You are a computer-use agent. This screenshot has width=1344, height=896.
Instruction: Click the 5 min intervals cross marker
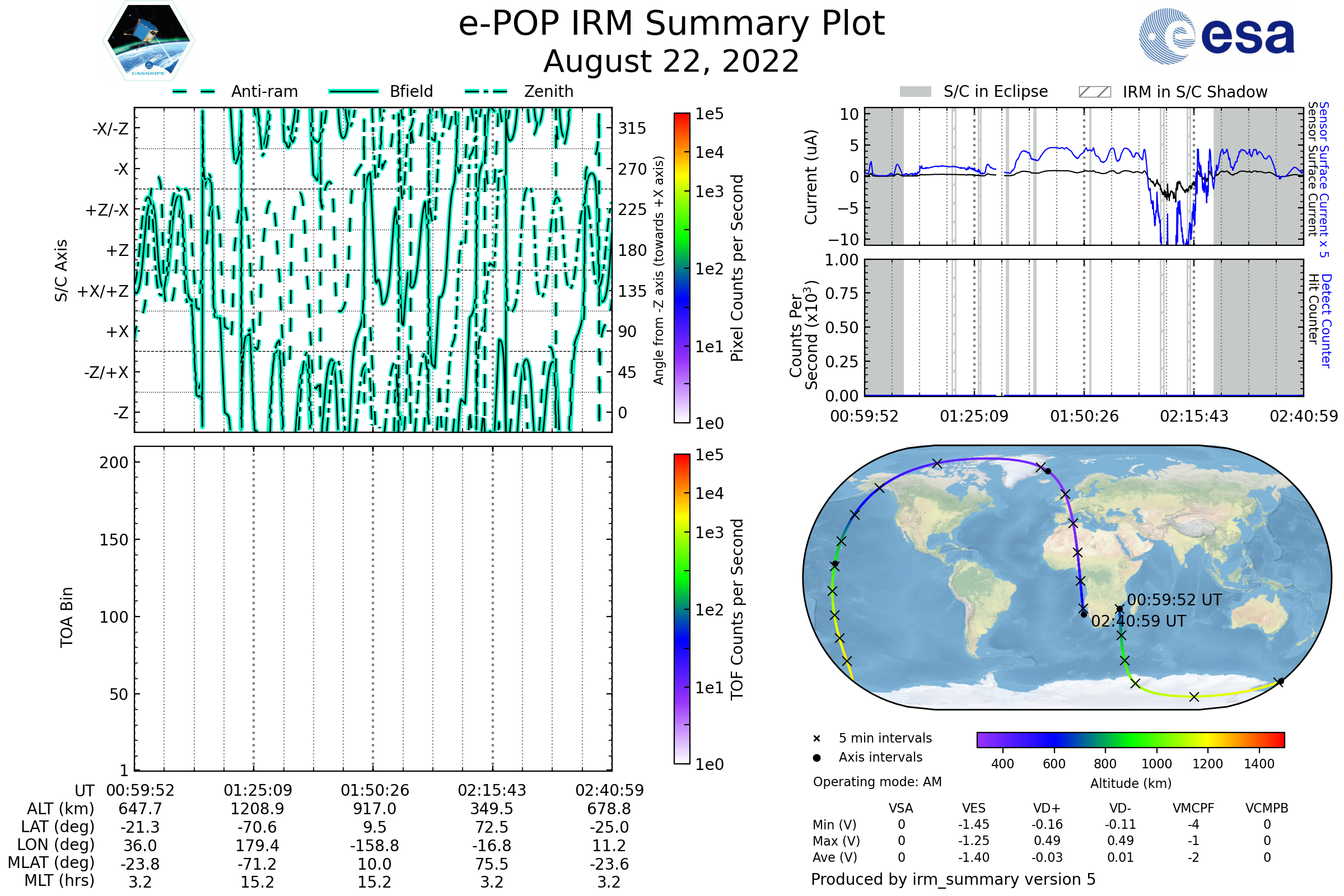coord(816,739)
